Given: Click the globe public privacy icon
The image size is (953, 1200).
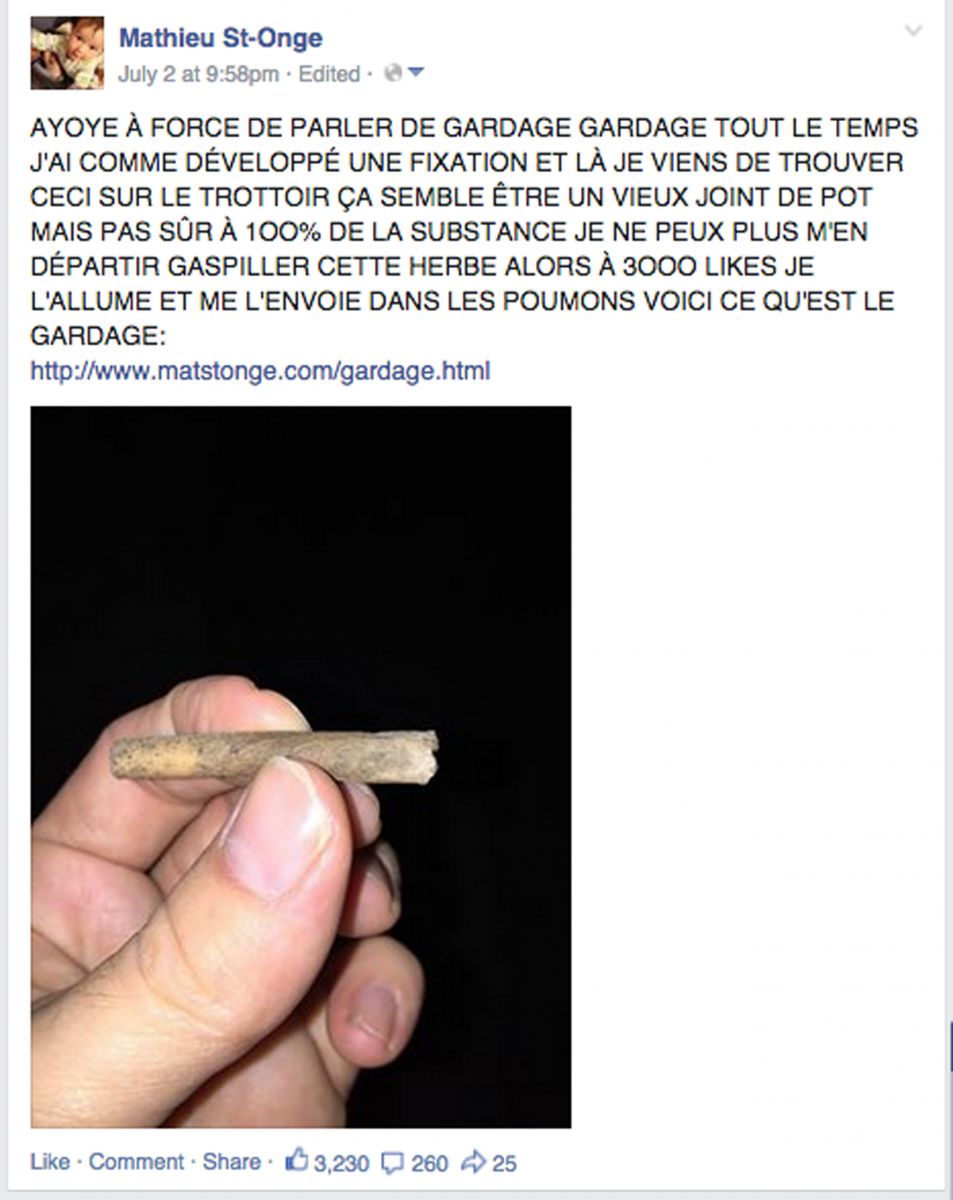Looking at the screenshot, I should [392, 73].
